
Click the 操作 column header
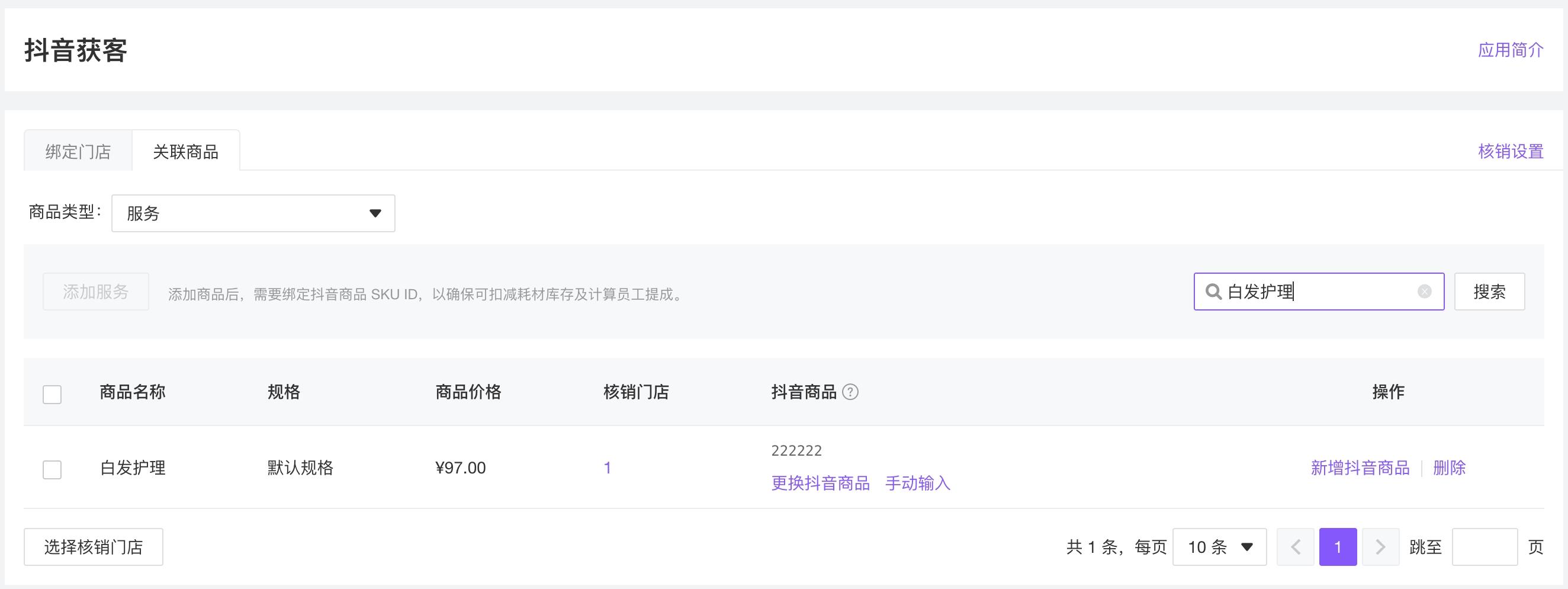1389,392
